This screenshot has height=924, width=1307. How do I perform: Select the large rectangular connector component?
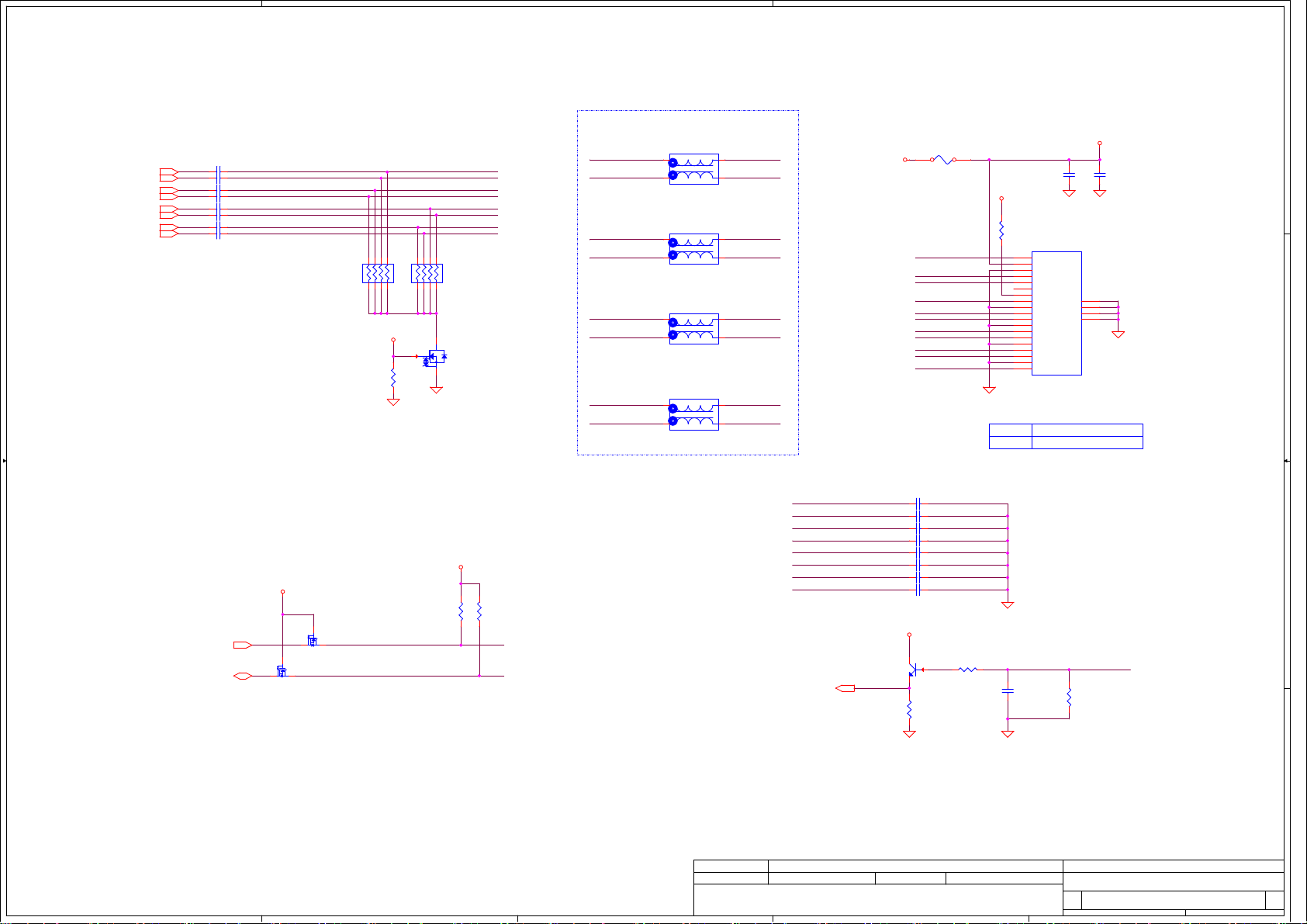click(1056, 313)
